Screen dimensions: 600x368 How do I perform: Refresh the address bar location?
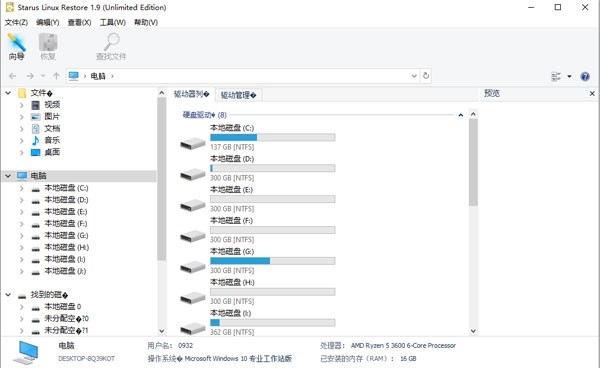pos(426,76)
